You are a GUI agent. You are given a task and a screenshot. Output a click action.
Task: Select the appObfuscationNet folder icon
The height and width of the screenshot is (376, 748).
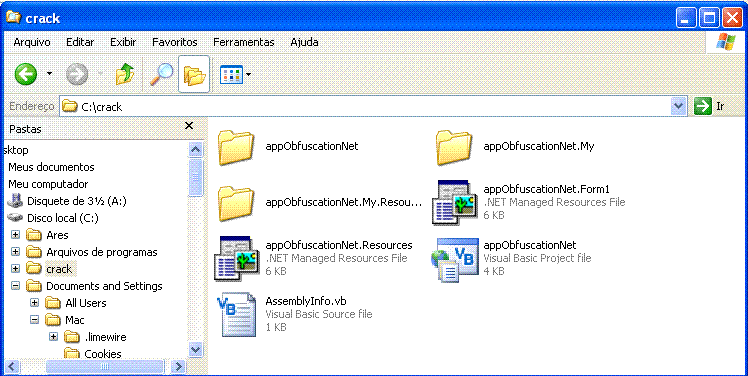pyautogui.click(x=236, y=147)
